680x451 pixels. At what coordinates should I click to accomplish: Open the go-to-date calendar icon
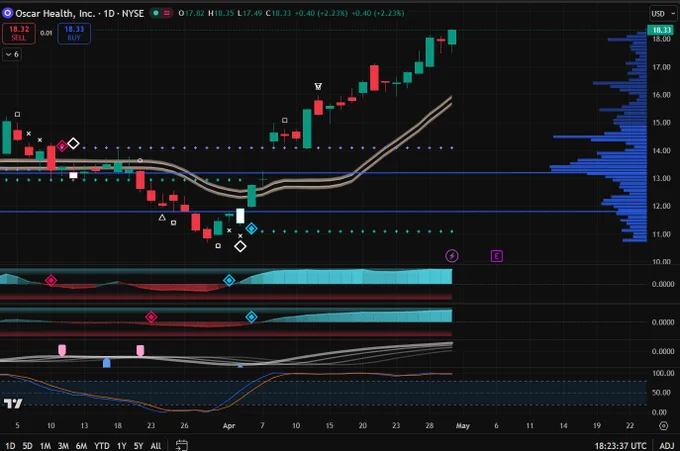[x=182, y=445]
